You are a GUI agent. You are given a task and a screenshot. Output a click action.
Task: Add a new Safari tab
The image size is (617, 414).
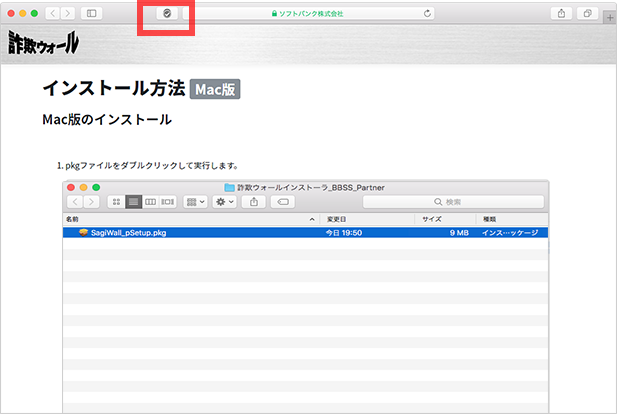(x=610, y=18)
